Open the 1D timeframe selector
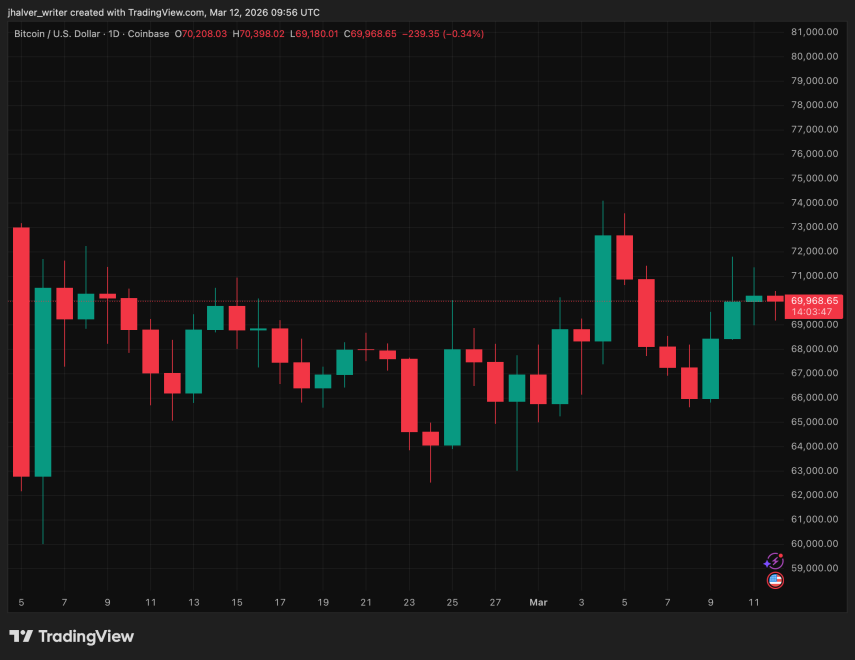This screenshot has height=660, width=855. (113, 33)
